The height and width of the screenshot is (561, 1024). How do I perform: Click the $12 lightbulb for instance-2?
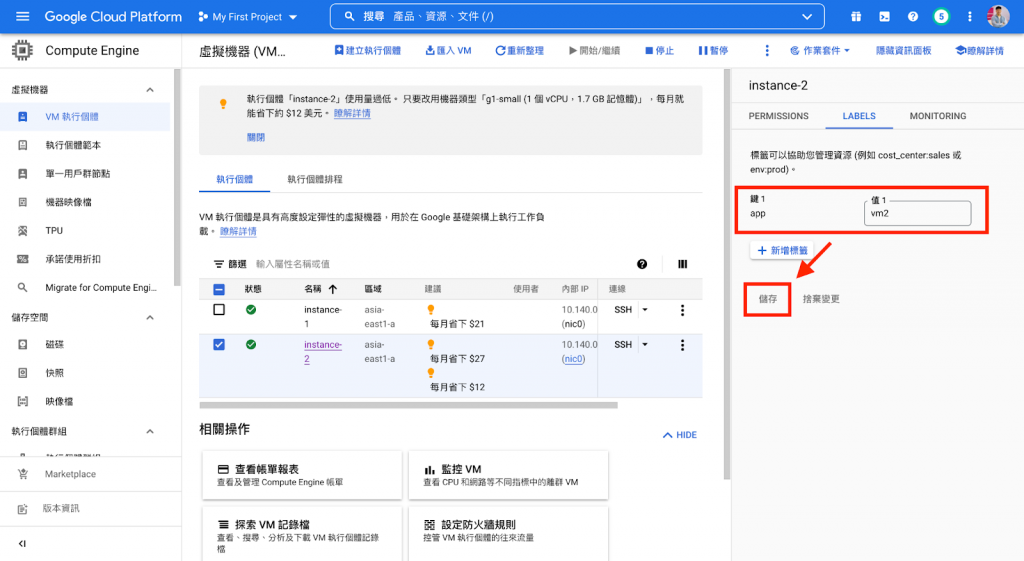click(430, 373)
